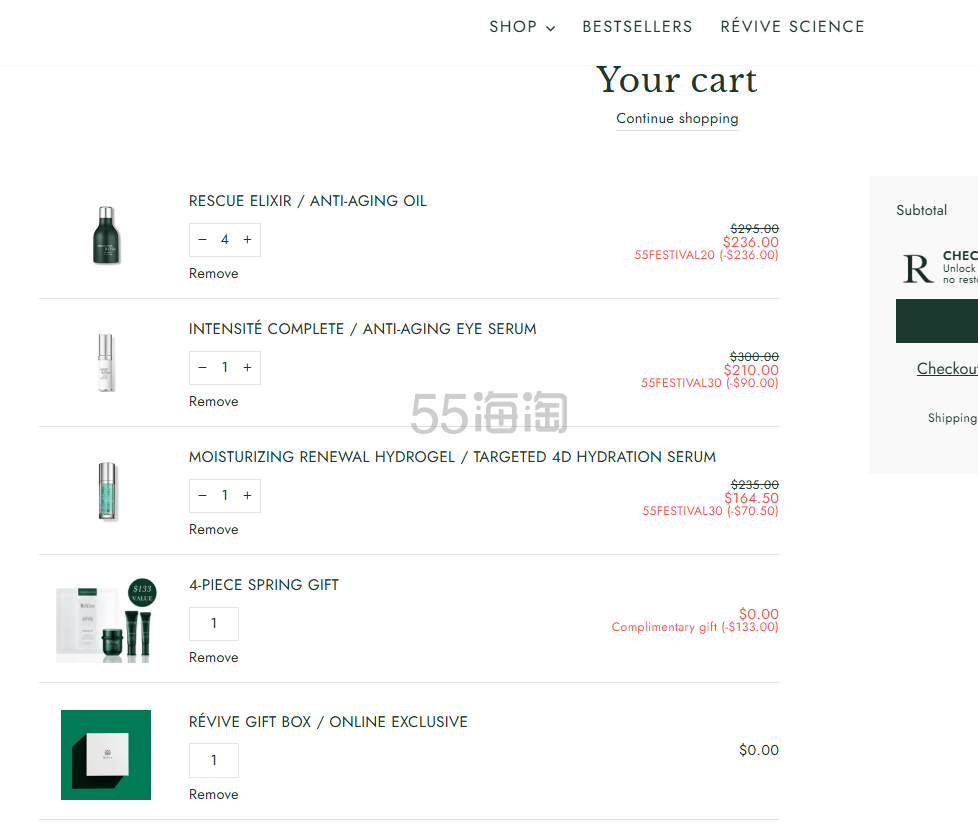
Task: Open the 4-Piece Spring Gift thumbnail image
Action: [x=106, y=618]
